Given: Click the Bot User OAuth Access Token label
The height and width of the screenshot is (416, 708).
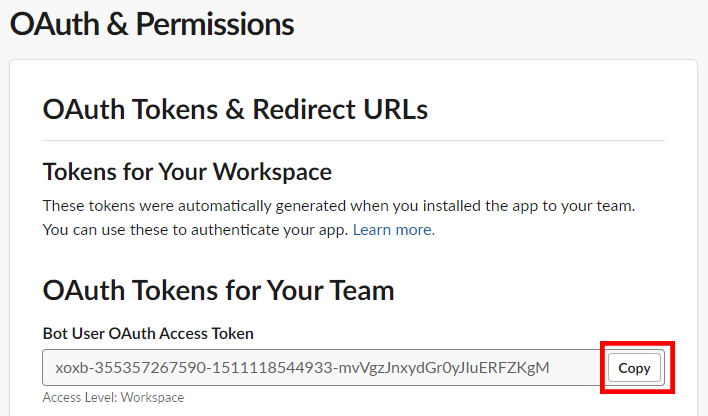Looking at the screenshot, I should pos(148,333).
